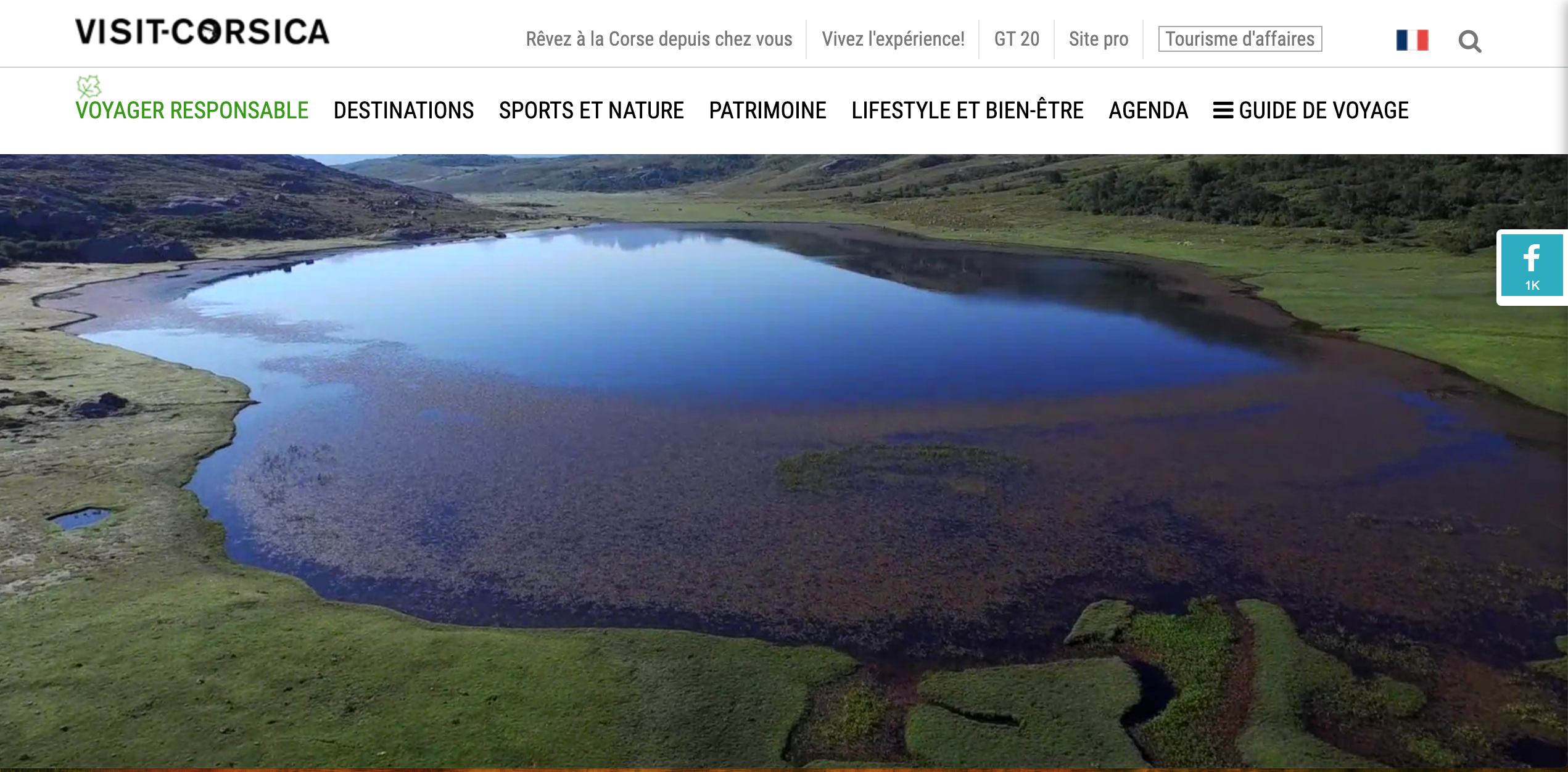Visit the Site pro link
Image resolution: width=1568 pixels, height=772 pixels.
click(x=1098, y=39)
